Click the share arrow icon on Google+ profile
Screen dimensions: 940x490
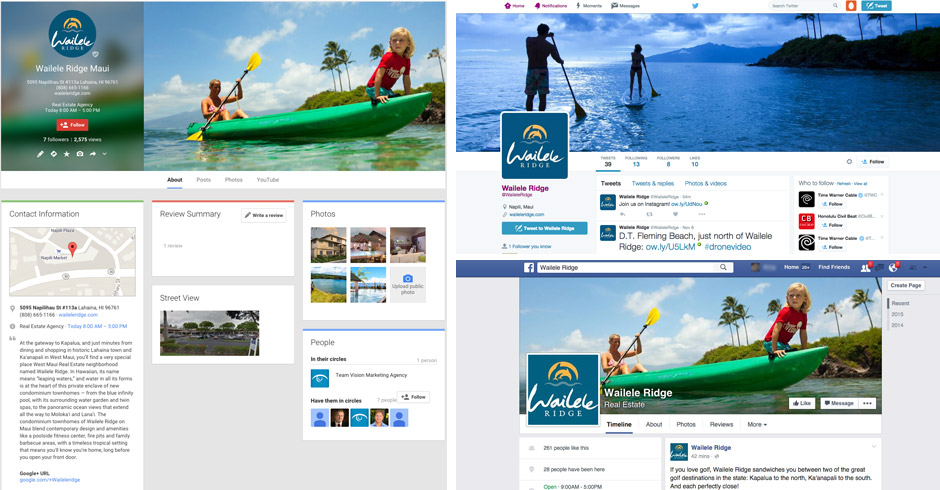pyautogui.click(x=93, y=154)
